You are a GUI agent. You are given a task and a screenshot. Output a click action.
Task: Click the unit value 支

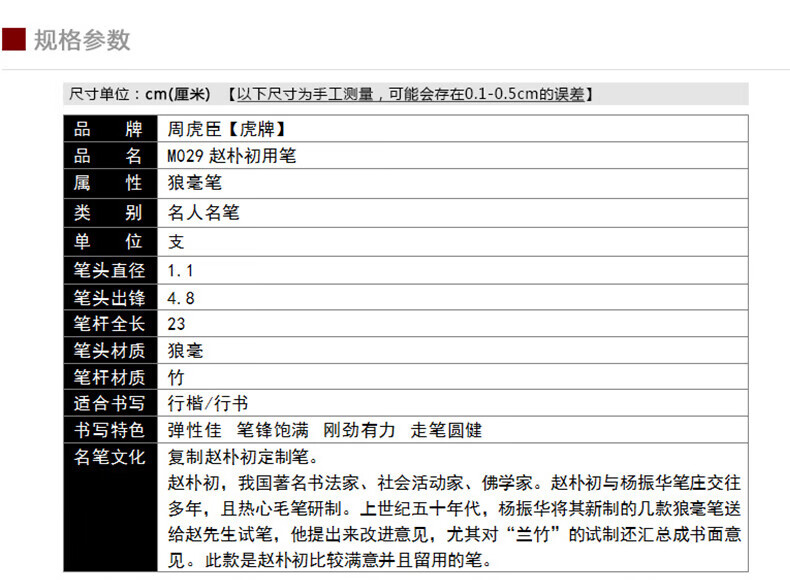(176, 242)
